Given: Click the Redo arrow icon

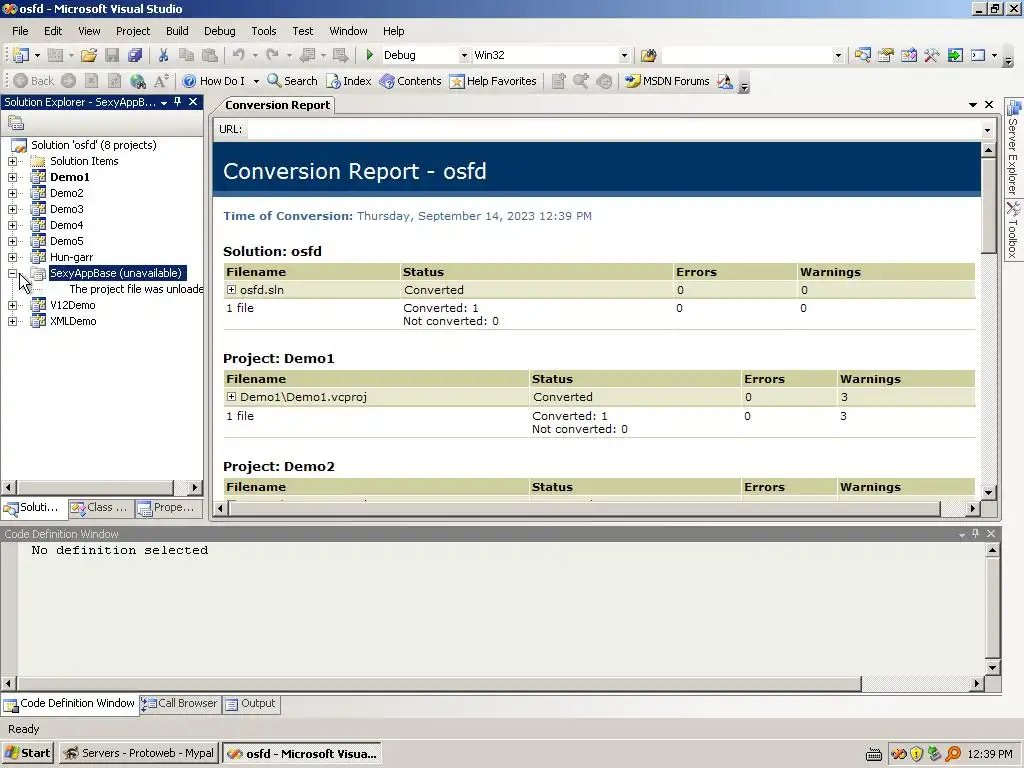Looking at the screenshot, I should tap(272, 56).
